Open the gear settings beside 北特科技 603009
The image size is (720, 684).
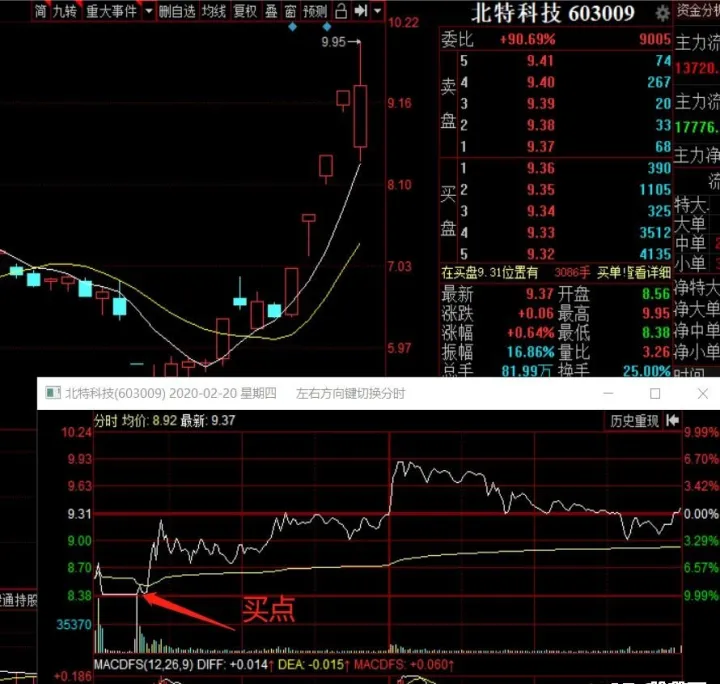tap(662, 14)
